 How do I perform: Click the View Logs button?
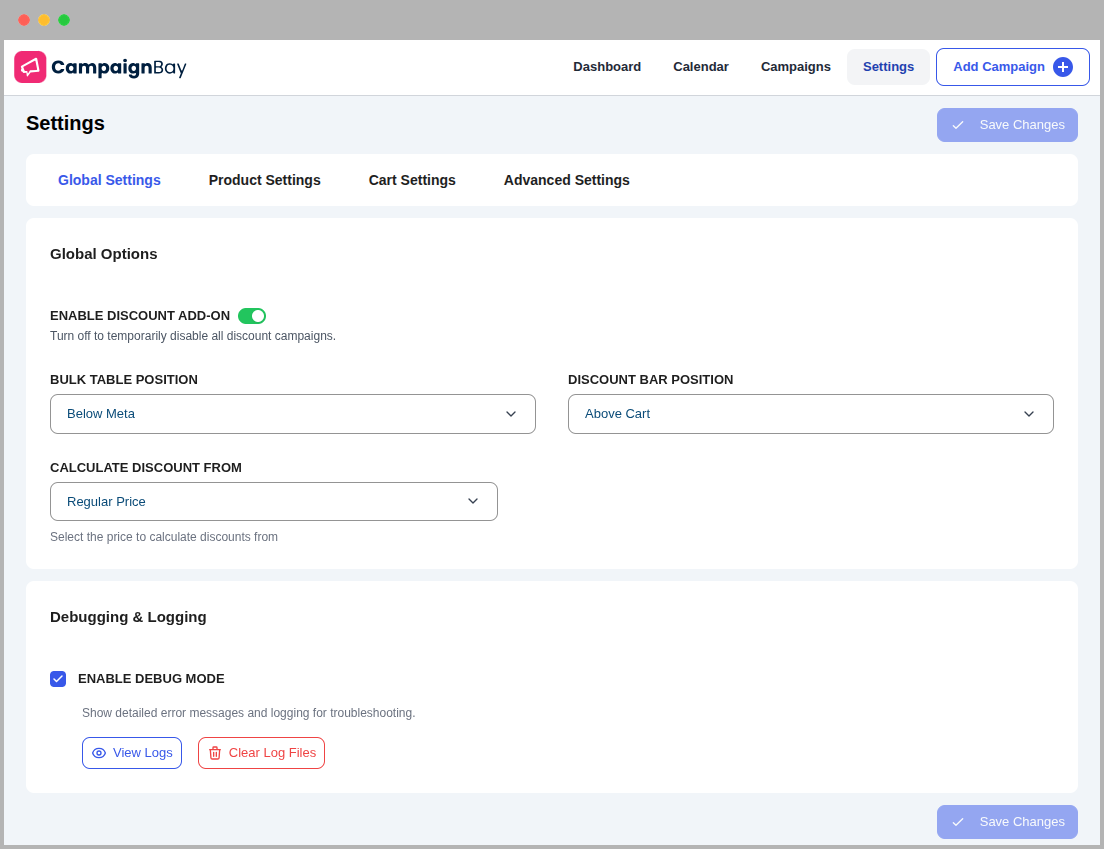coord(132,753)
